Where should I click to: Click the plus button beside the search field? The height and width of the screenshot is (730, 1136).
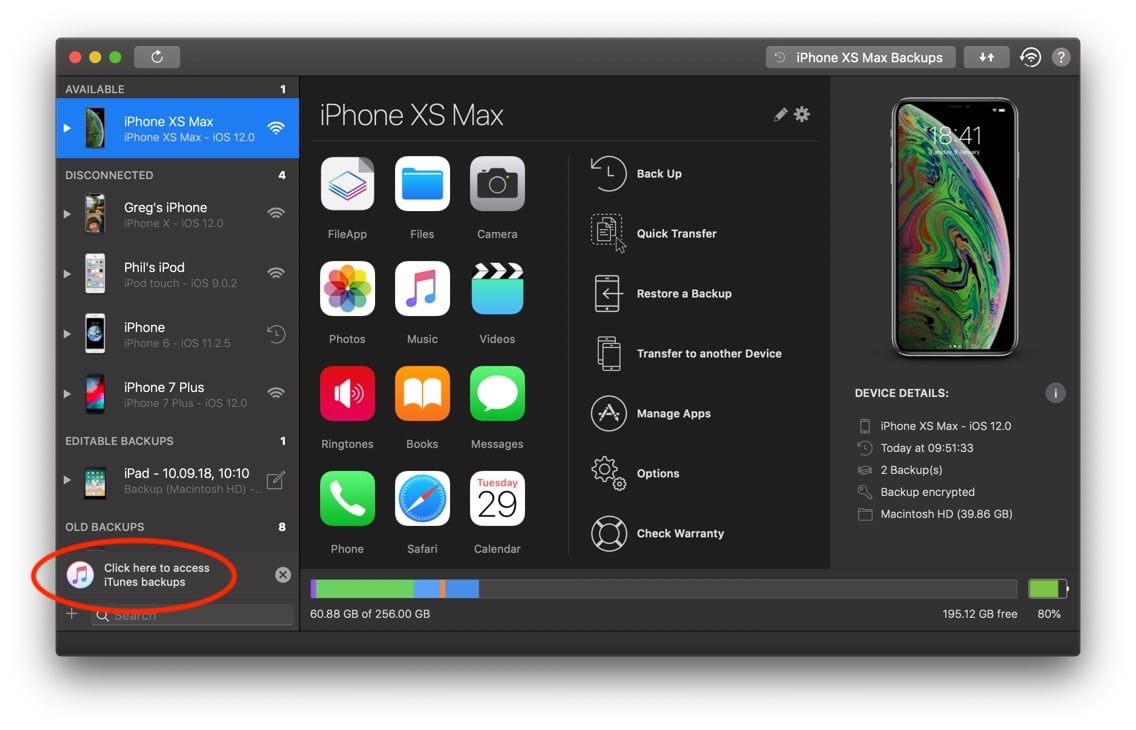coord(72,614)
